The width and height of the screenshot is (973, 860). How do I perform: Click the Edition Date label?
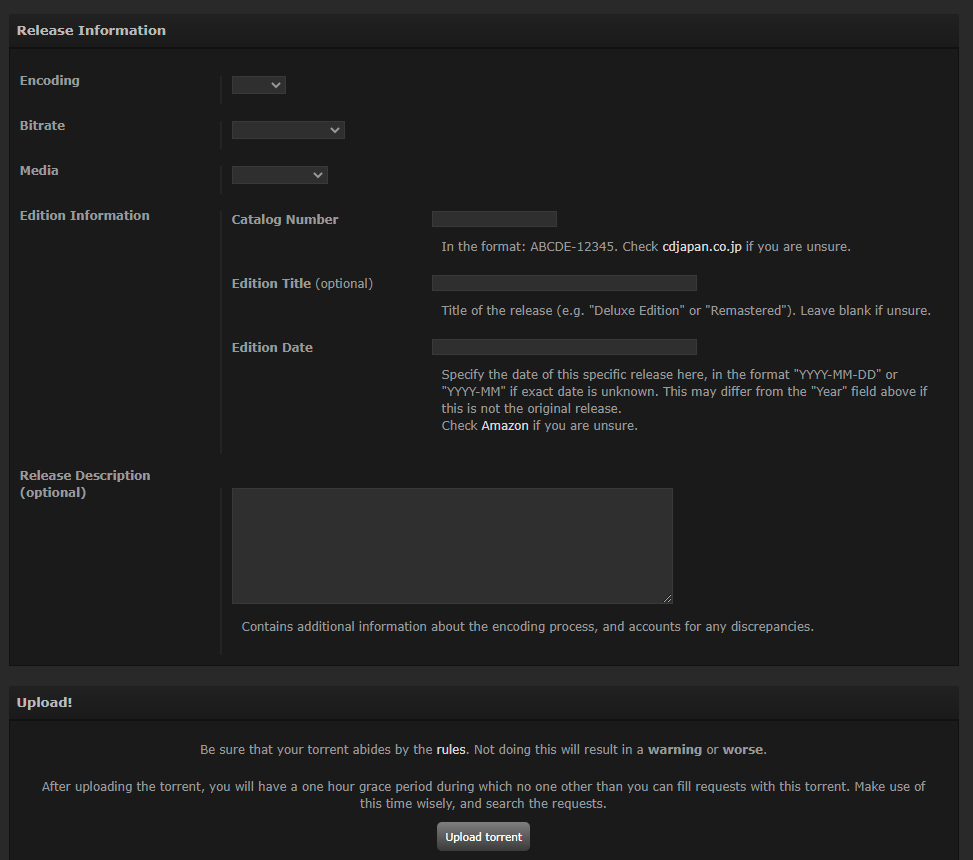click(x=272, y=348)
